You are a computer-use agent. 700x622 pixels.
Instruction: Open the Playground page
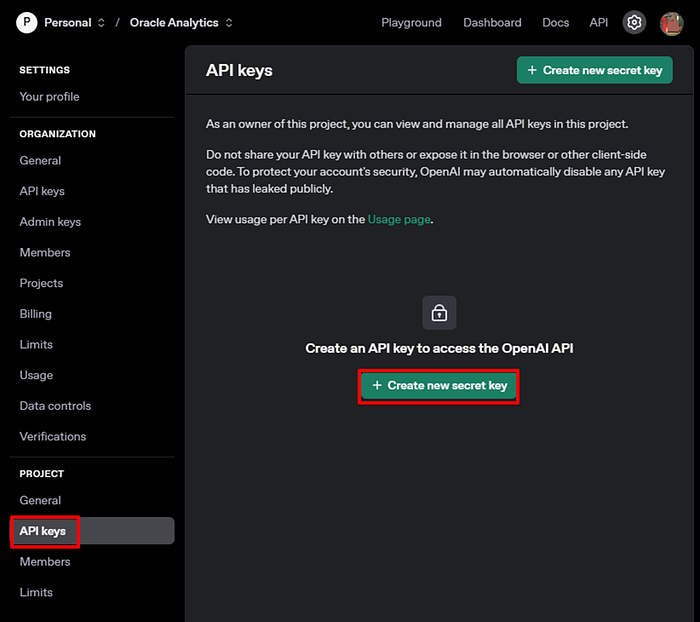click(411, 22)
